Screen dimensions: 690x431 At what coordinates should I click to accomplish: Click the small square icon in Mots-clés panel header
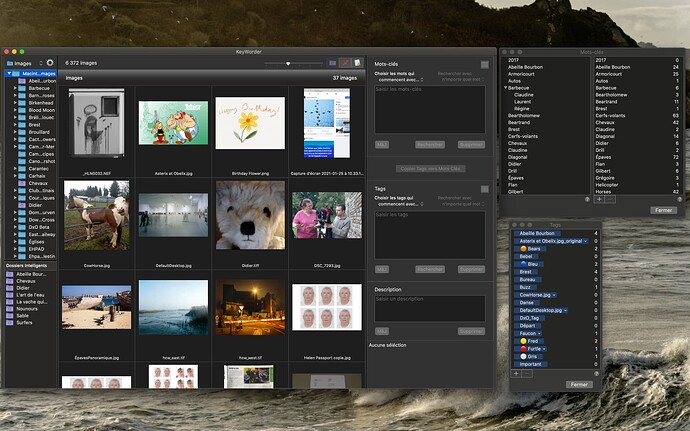point(484,65)
